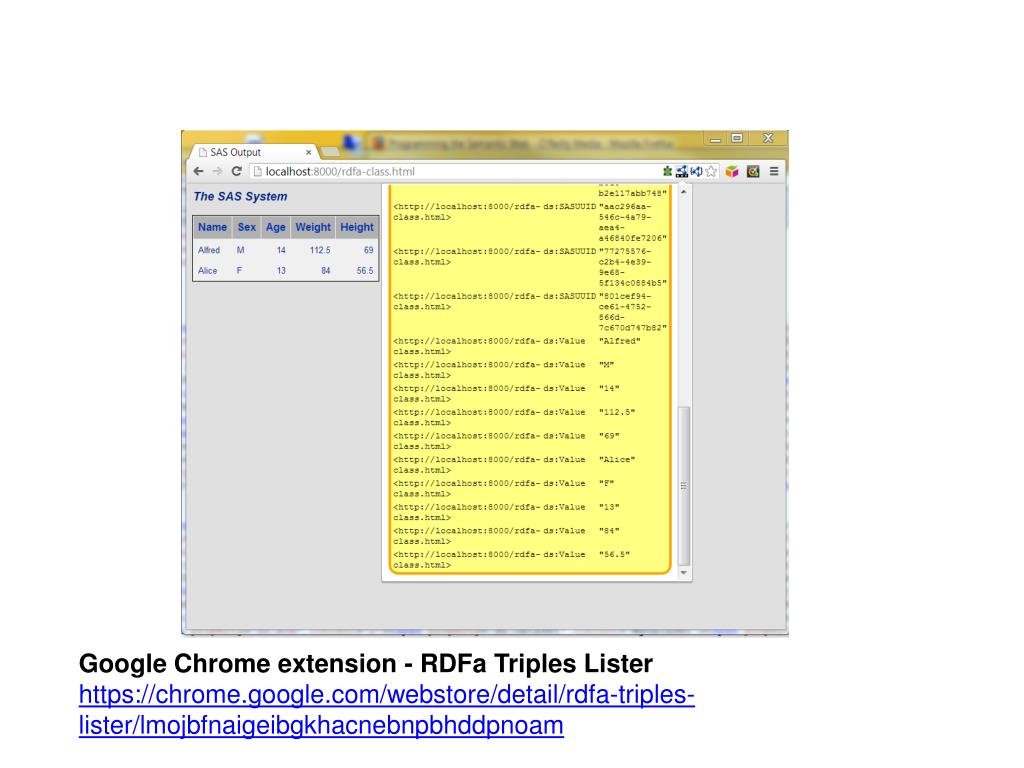Click the "112.5" triple value in popup

coord(617,412)
